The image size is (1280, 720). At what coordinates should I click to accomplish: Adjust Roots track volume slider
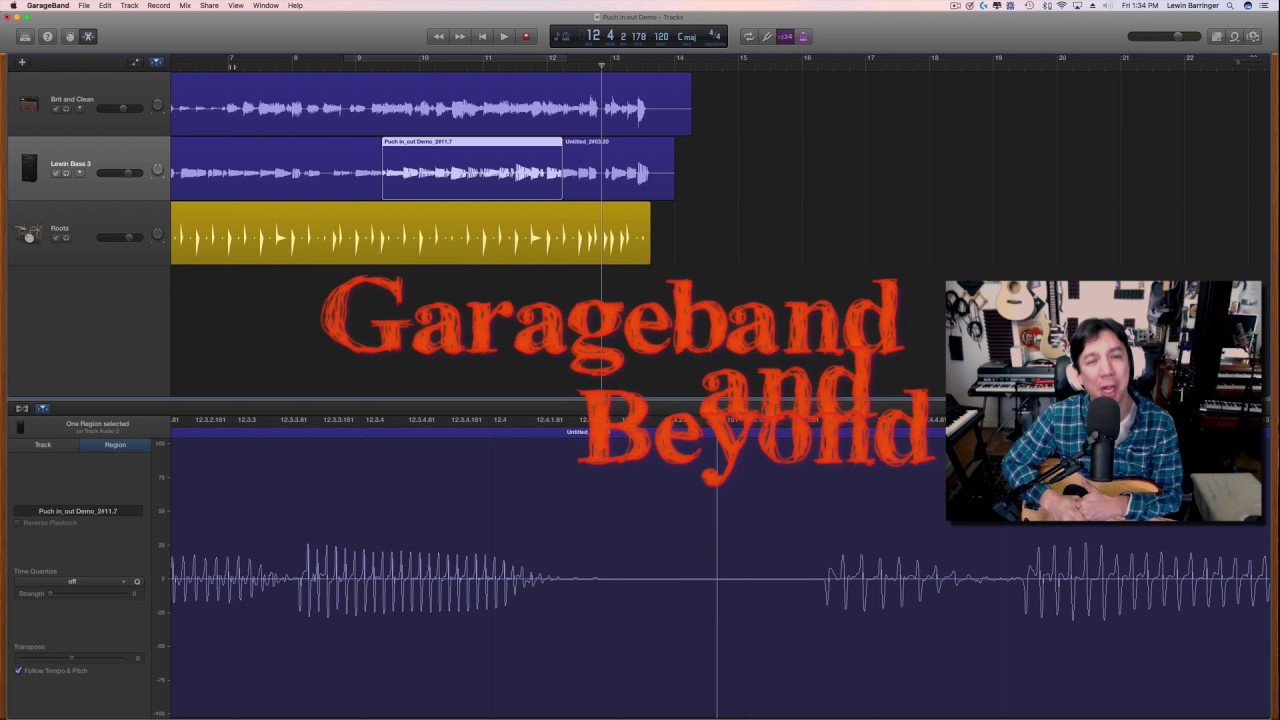[x=119, y=237]
